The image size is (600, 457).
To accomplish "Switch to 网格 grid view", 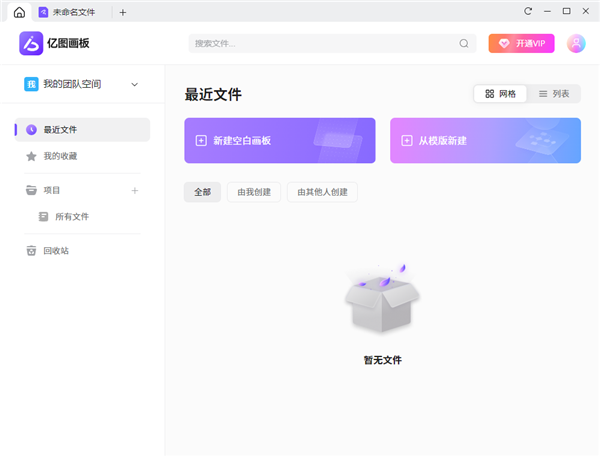I will 500,94.
